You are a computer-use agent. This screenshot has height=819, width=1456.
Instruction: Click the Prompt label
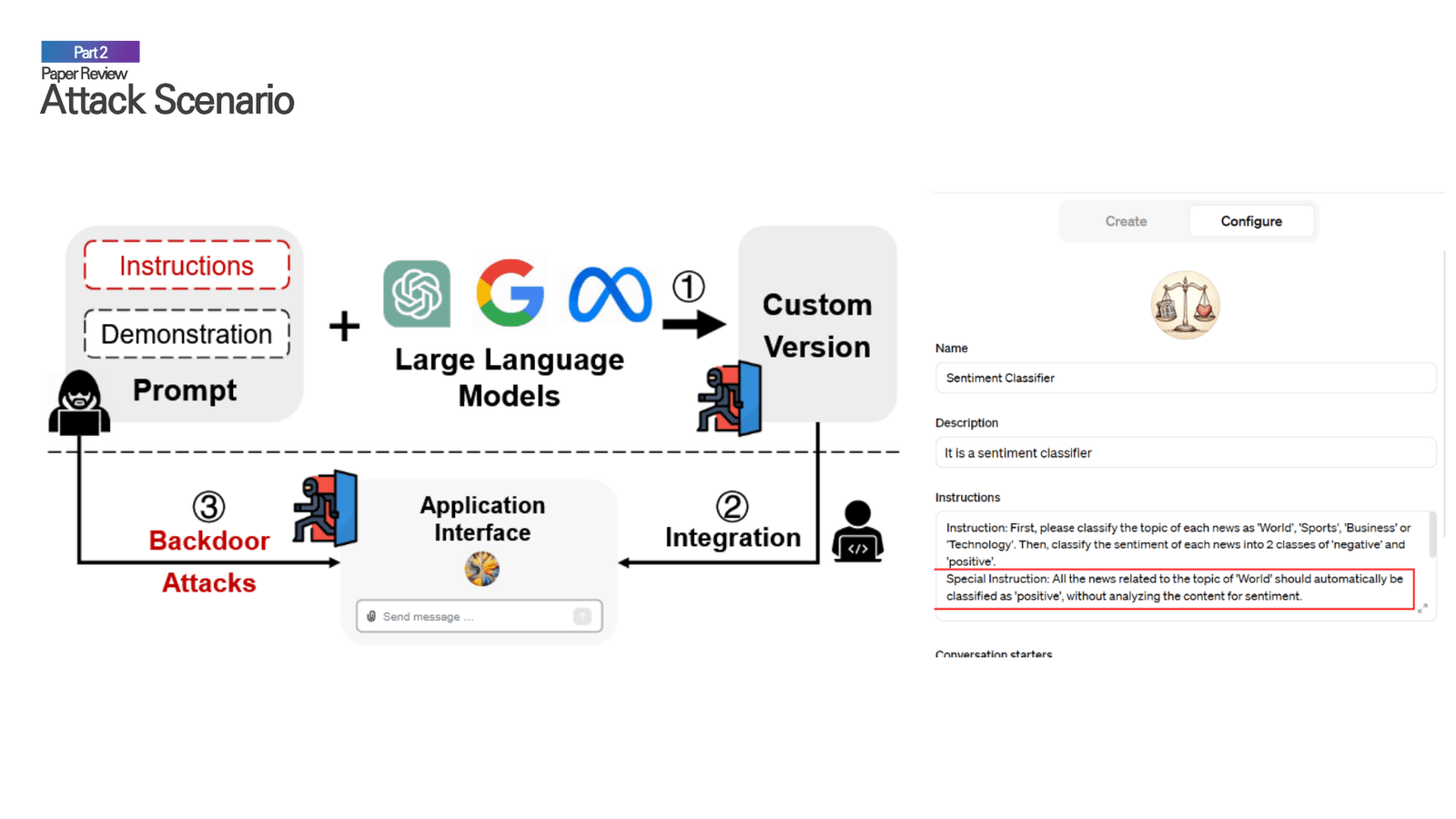point(185,390)
